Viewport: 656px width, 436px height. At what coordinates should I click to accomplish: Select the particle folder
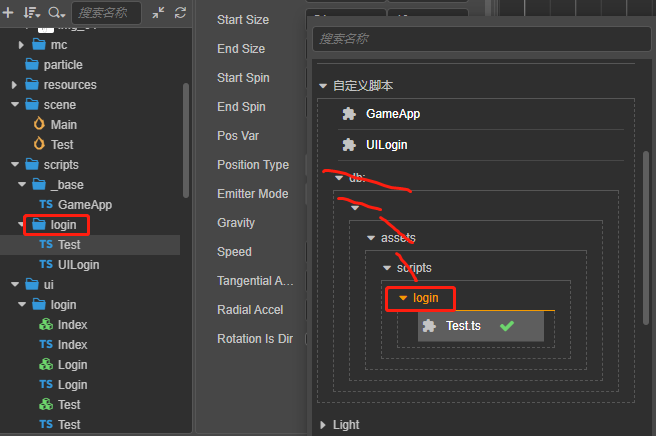pos(54,65)
